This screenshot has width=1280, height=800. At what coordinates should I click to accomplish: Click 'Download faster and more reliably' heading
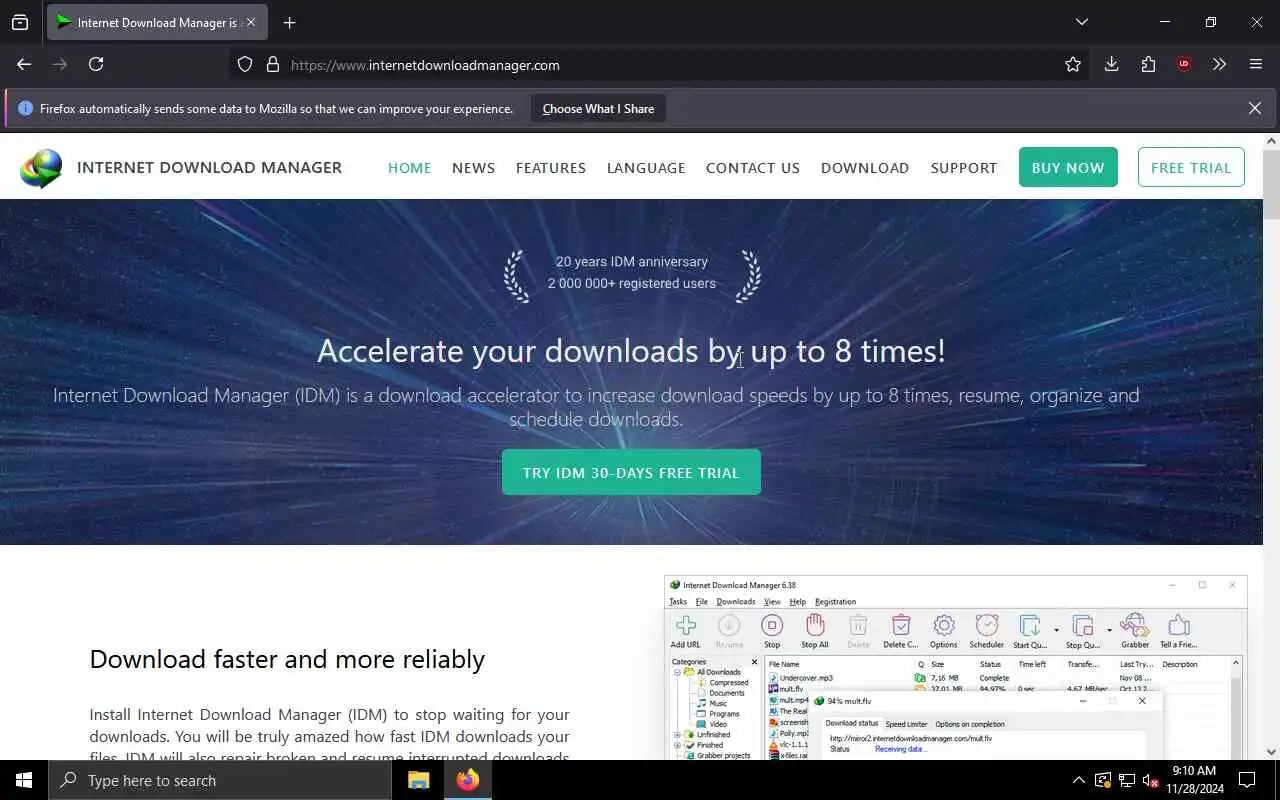tap(287, 659)
